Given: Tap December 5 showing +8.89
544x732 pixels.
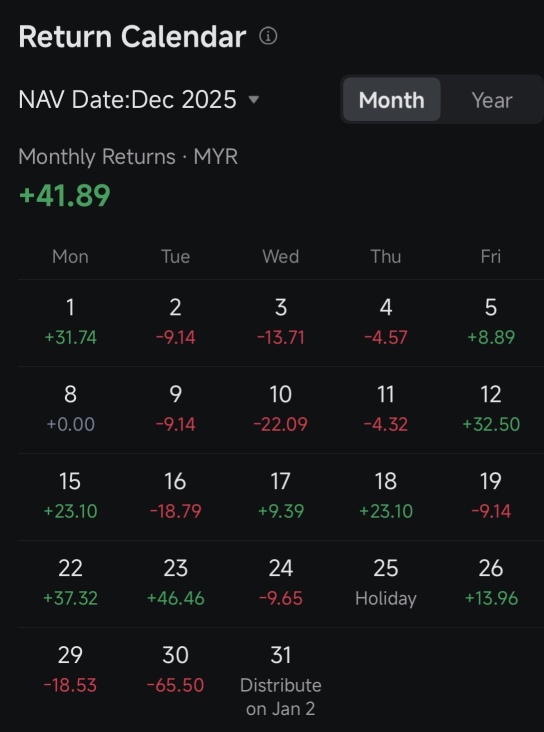Looking at the screenshot, I should 491,323.
